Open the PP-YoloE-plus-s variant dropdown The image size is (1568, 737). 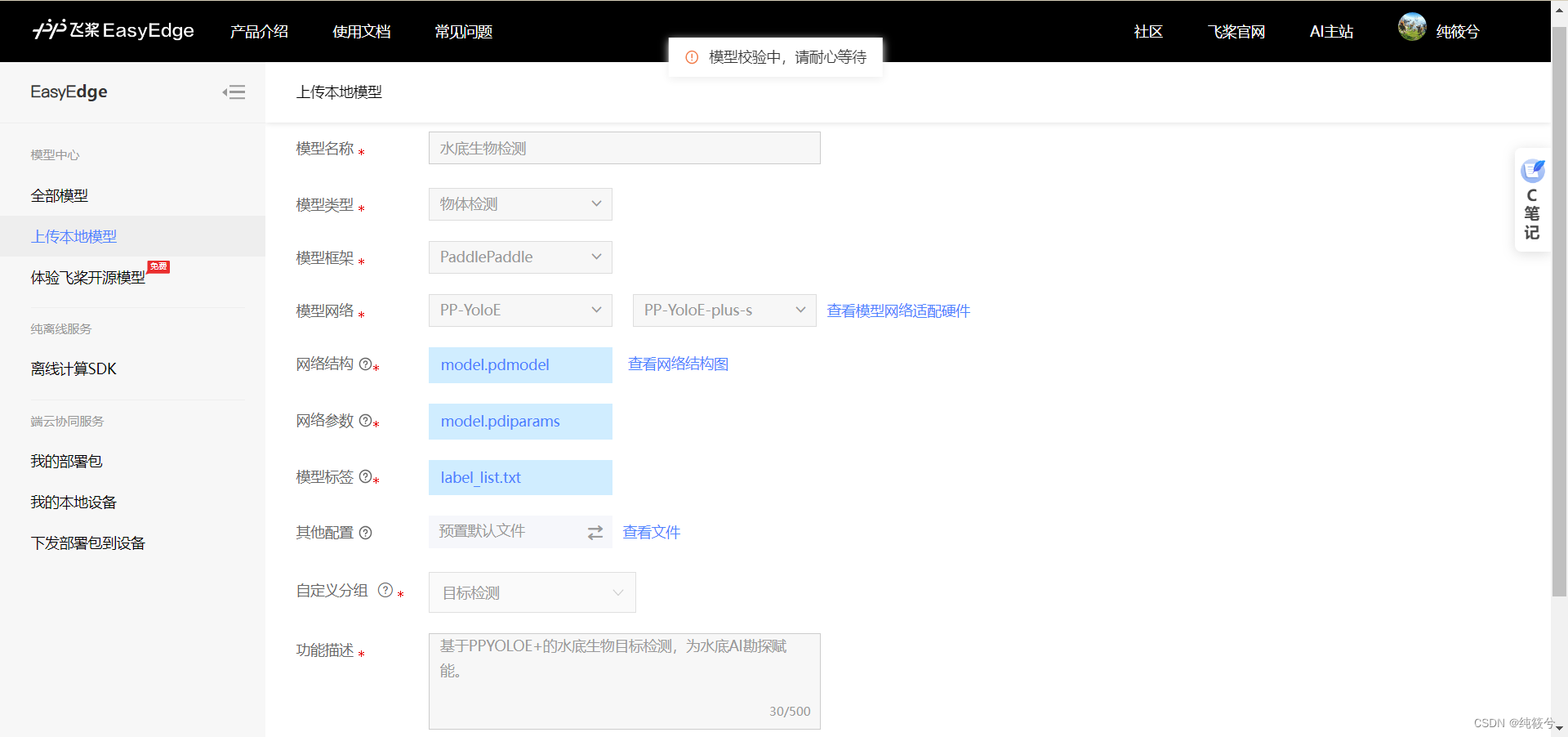click(724, 310)
